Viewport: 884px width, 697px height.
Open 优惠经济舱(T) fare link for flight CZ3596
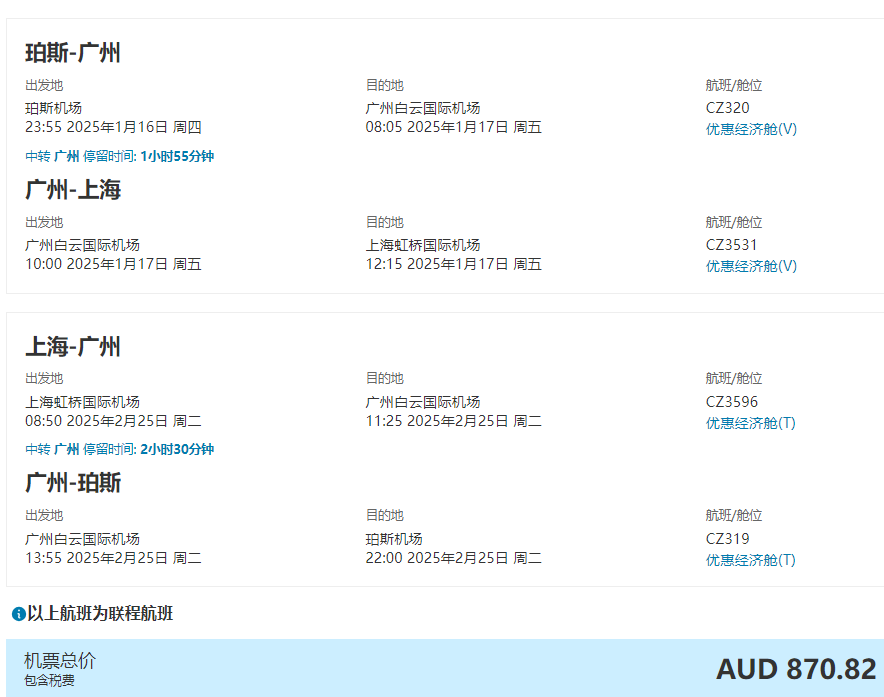(x=750, y=423)
